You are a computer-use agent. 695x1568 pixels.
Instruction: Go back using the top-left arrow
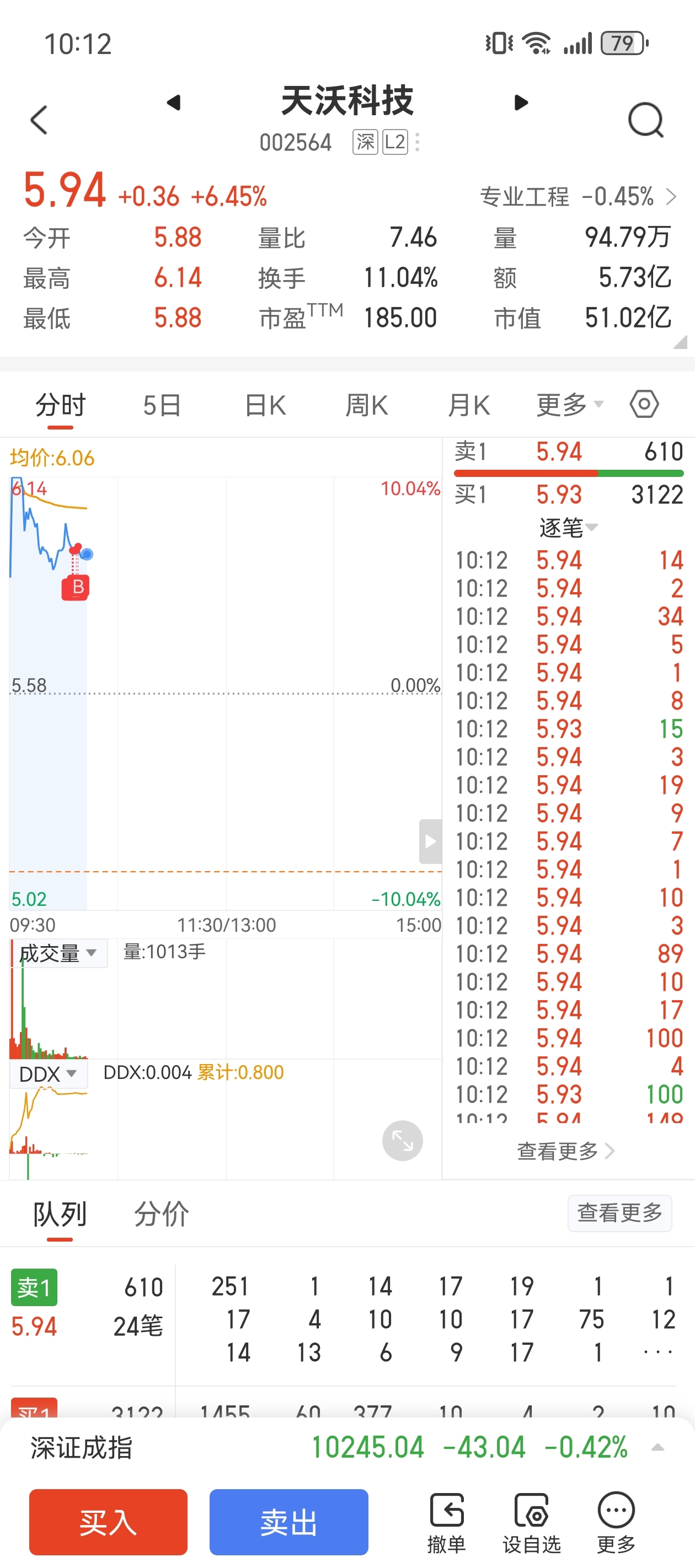(x=39, y=119)
